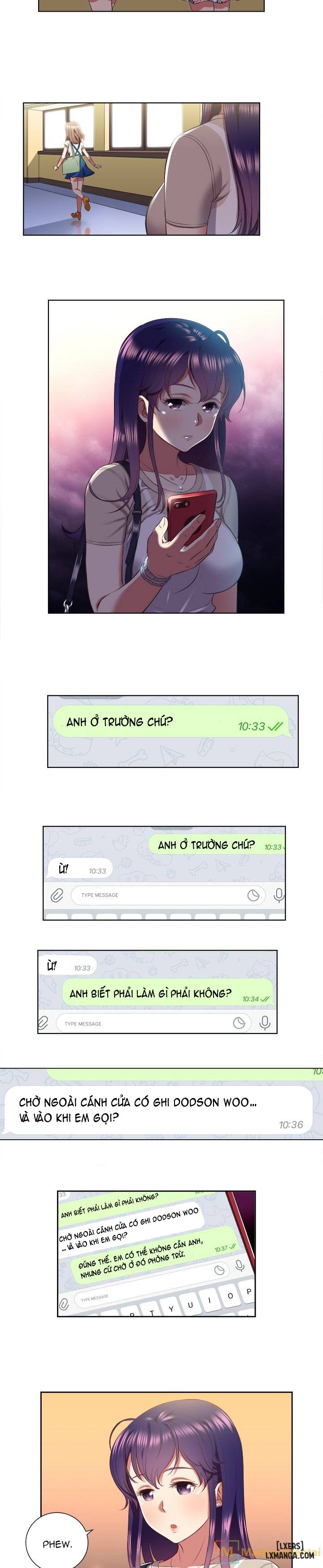Open the sticker clock icon beside the microphone under the 10:33 reply
Image resolution: width=323 pixels, height=1568 pixels.
pos(253,895)
